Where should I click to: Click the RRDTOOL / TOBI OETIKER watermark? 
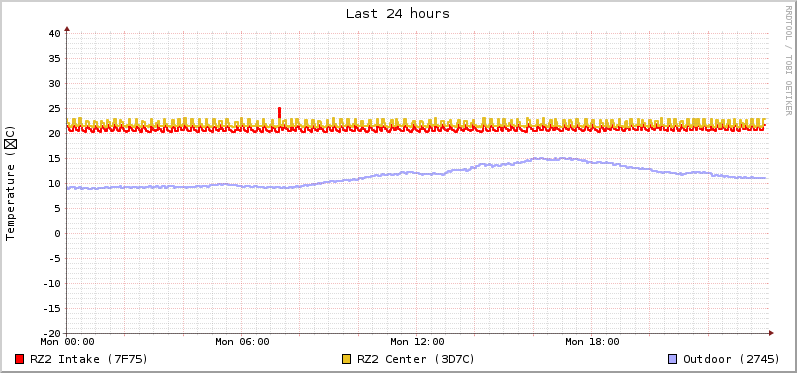click(x=788, y=59)
